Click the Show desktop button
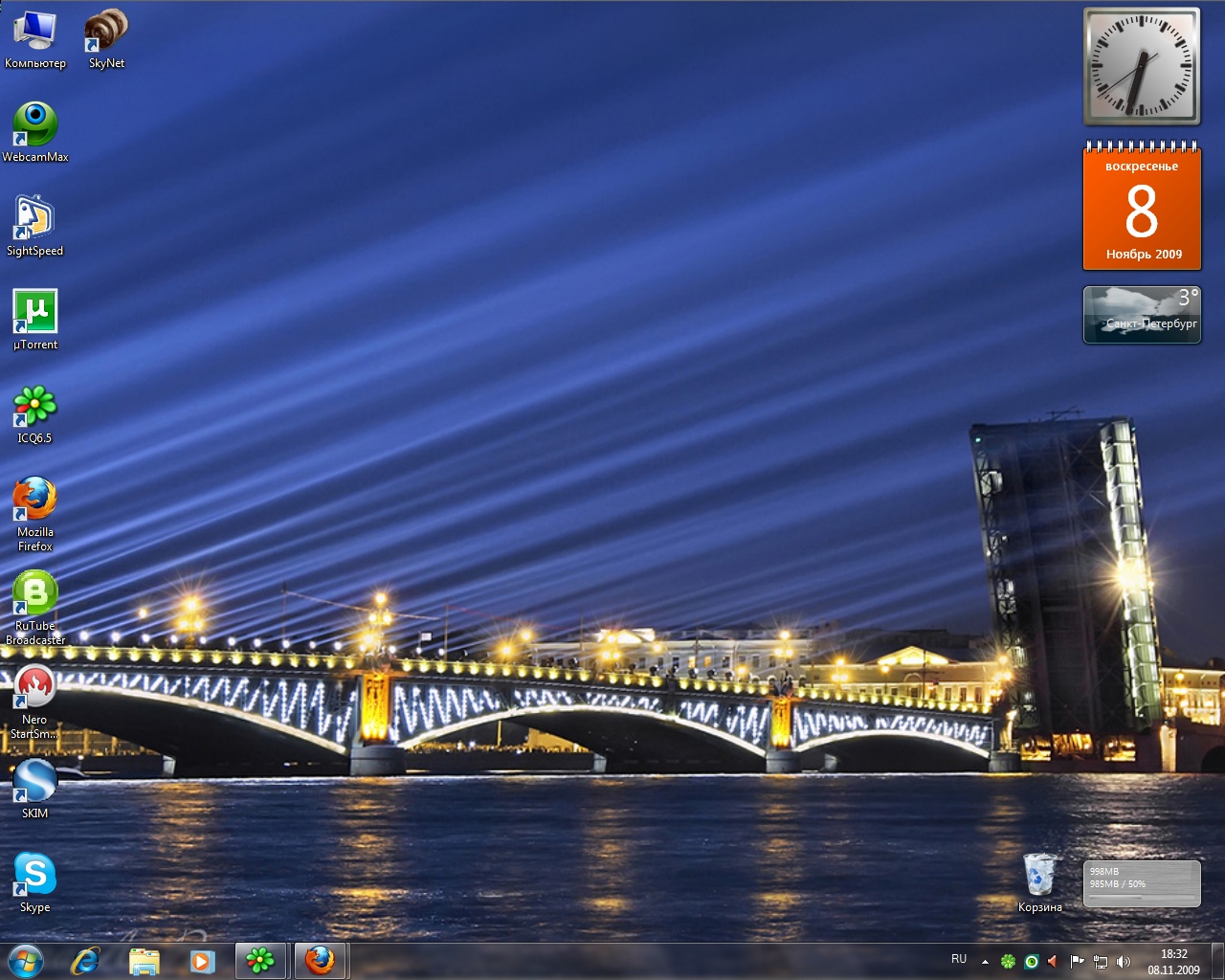Screen dimensions: 1225x980 click(1217, 961)
